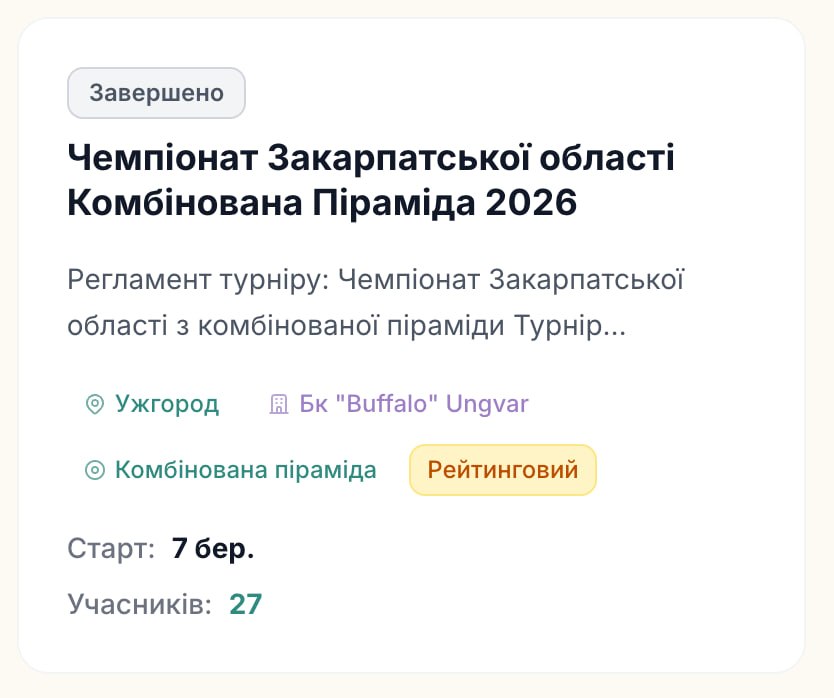This screenshot has width=834, height=698.
Task: Click the word "Чемпіонат" in the heading
Action: pyautogui.click(x=164, y=158)
